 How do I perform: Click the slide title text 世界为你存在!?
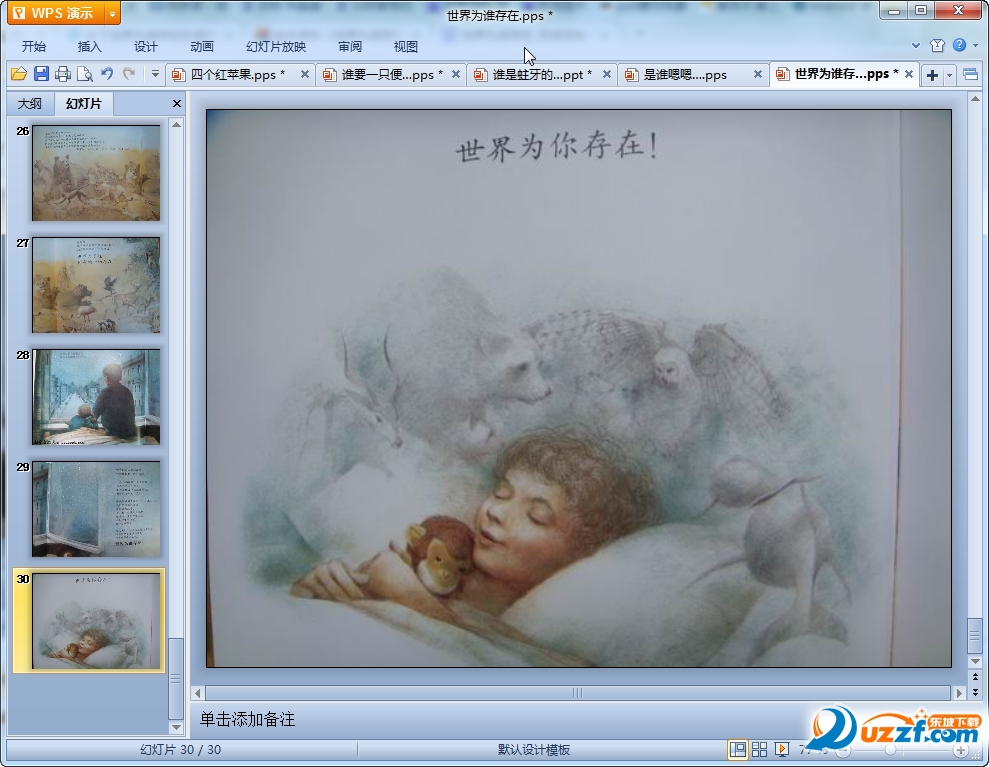point(557,146)
